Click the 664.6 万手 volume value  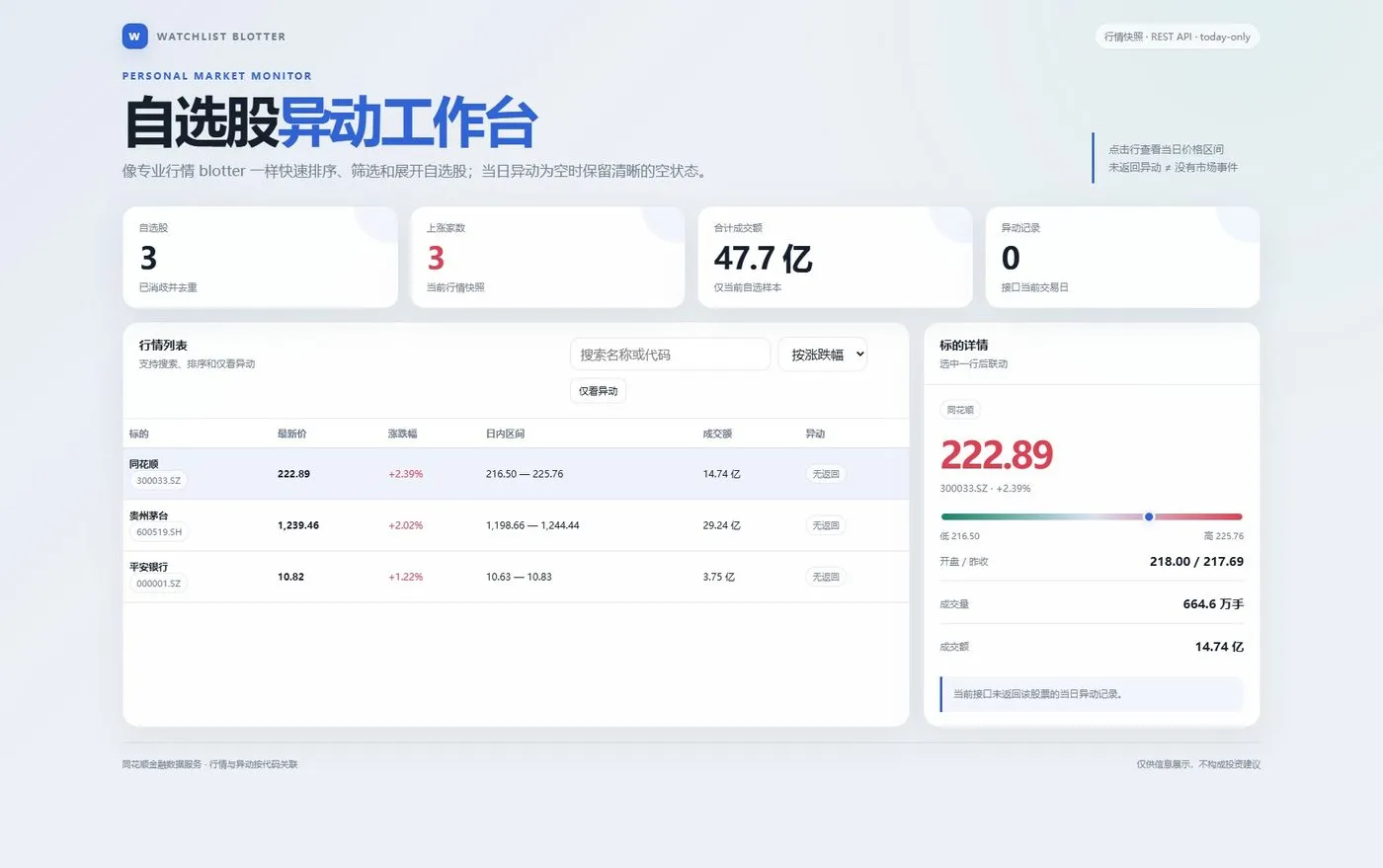(x=1213, y=603)
